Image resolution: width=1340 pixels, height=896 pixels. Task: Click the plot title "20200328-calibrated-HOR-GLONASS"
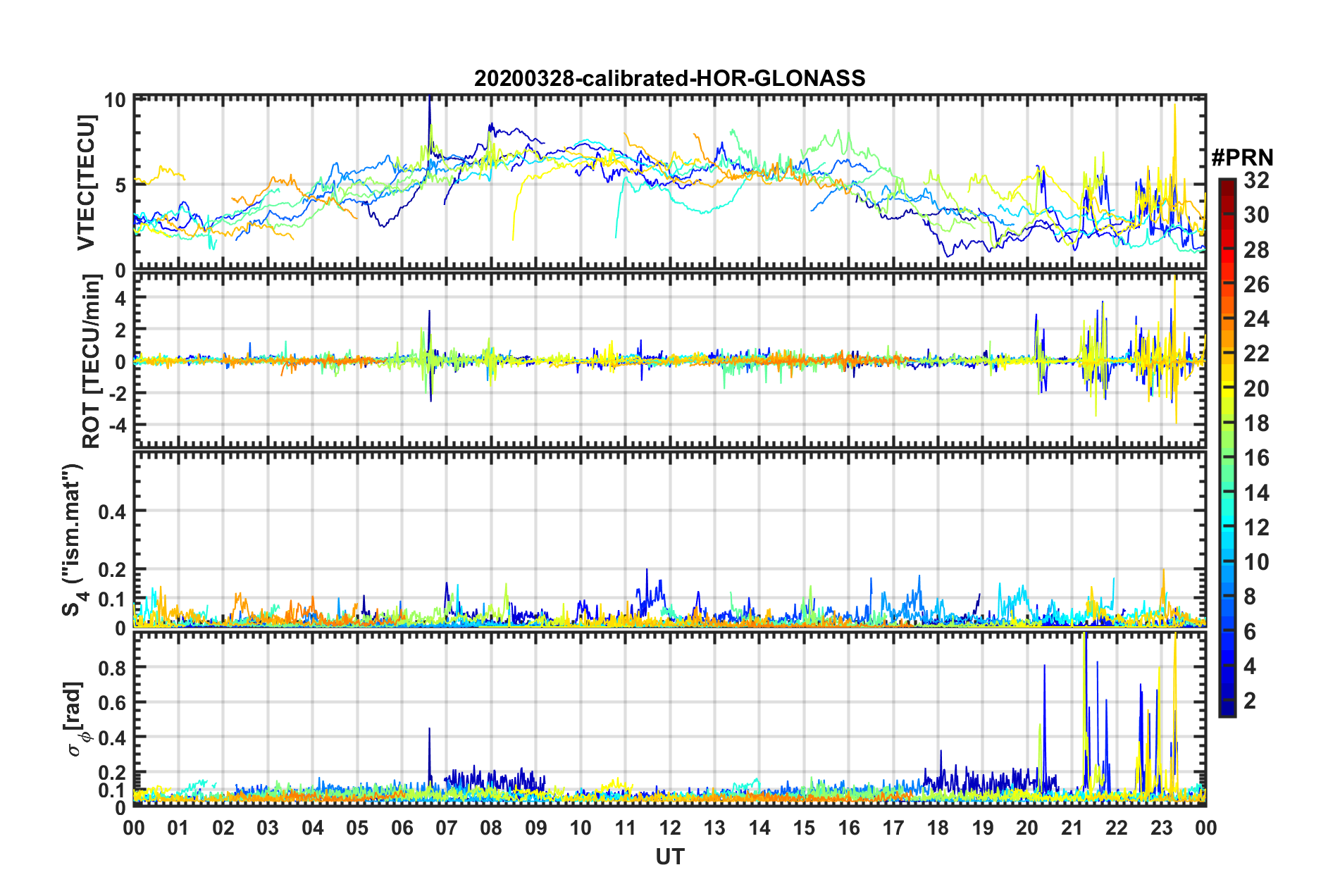669,78
